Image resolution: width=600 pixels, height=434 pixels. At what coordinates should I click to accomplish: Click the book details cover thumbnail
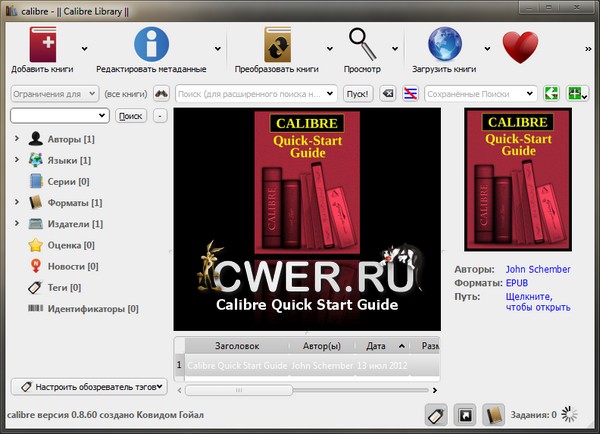coord(518,179)
